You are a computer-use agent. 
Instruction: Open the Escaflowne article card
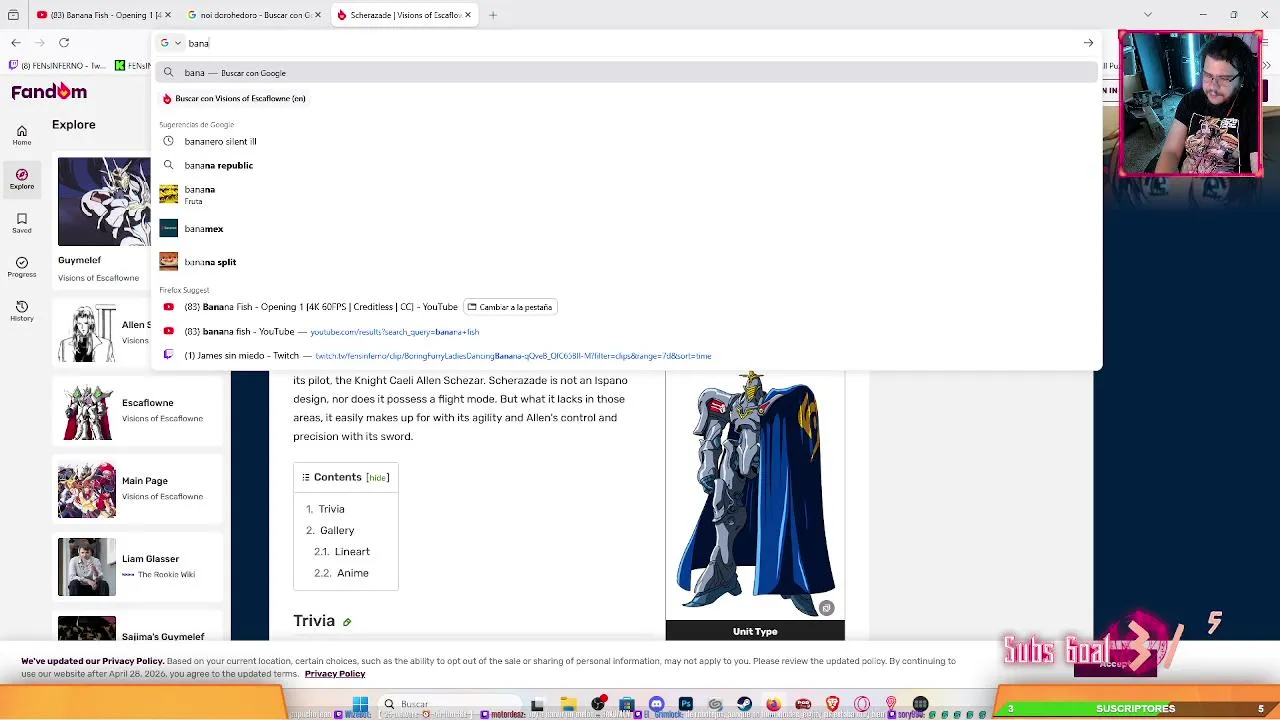click(x=140, y=411)
